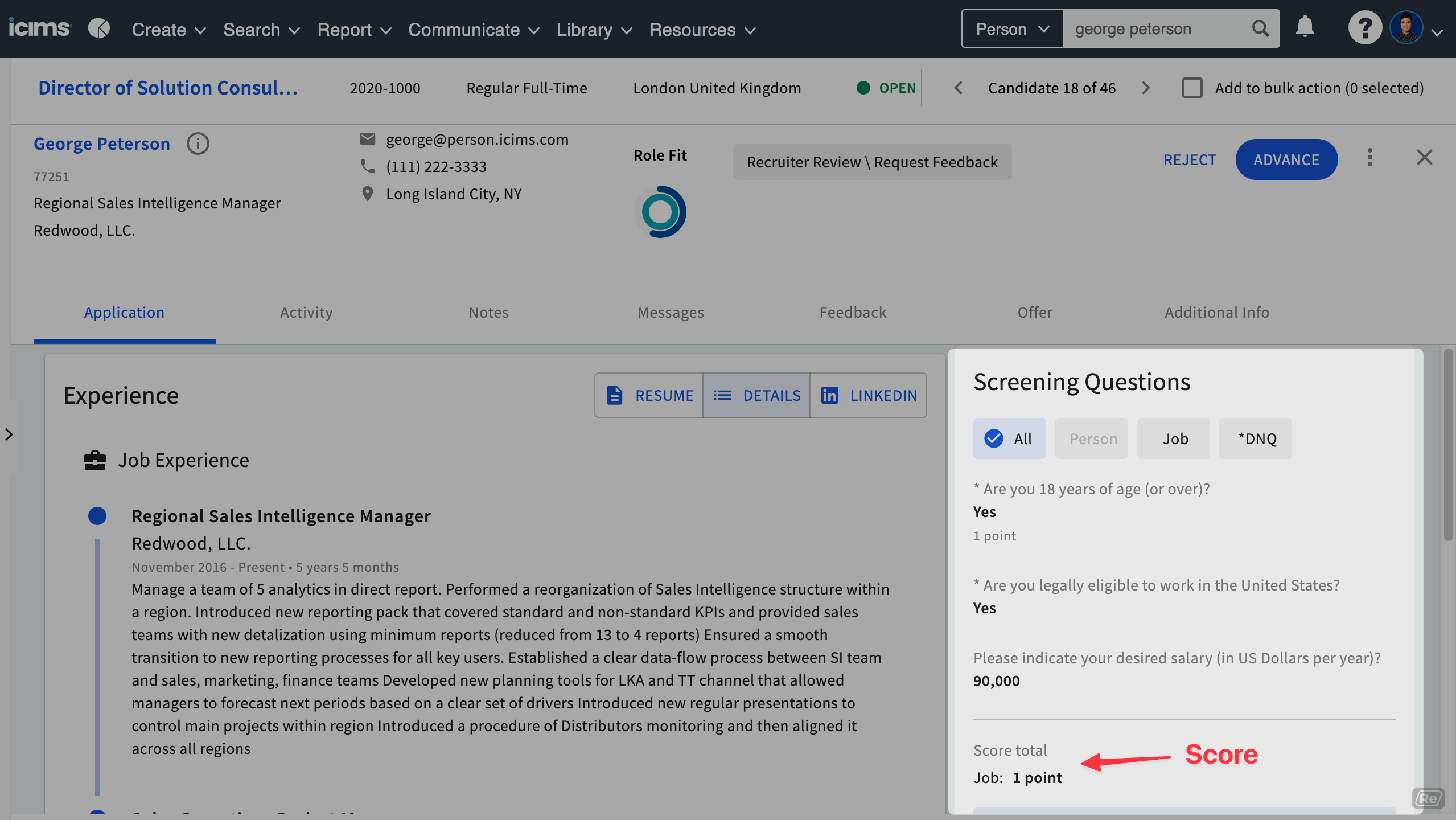Switch to Offer tab
Screen dimensions: 1456x820
(x=1035, y=313)
